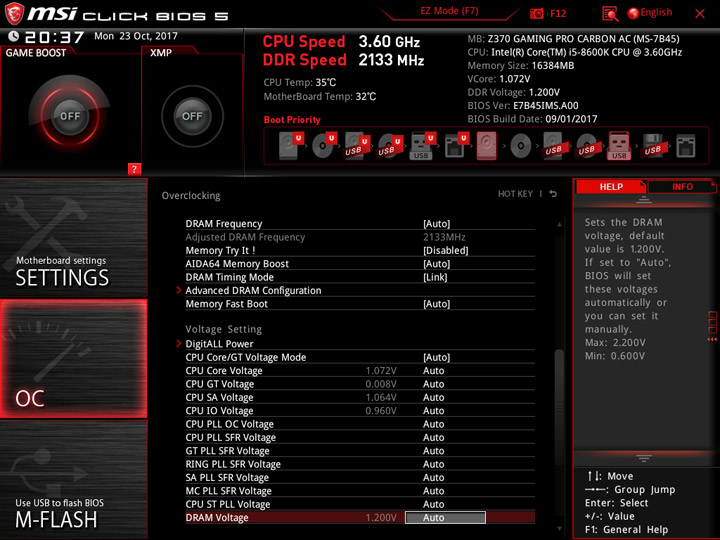Select the UEFI USB CD/DVD boot icon
Screen dimensions: 720x540
coord(390,146)
